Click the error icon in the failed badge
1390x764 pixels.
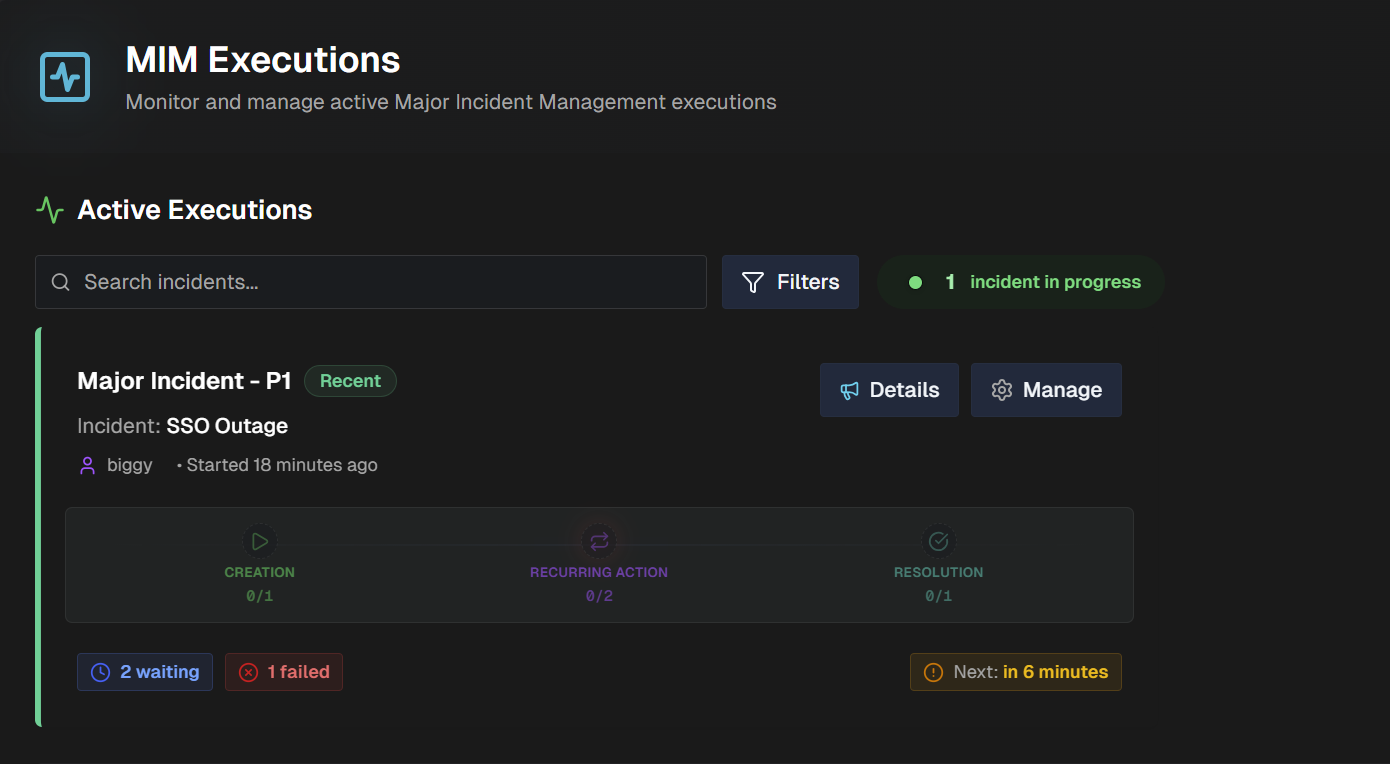click(x=249, y=672)
